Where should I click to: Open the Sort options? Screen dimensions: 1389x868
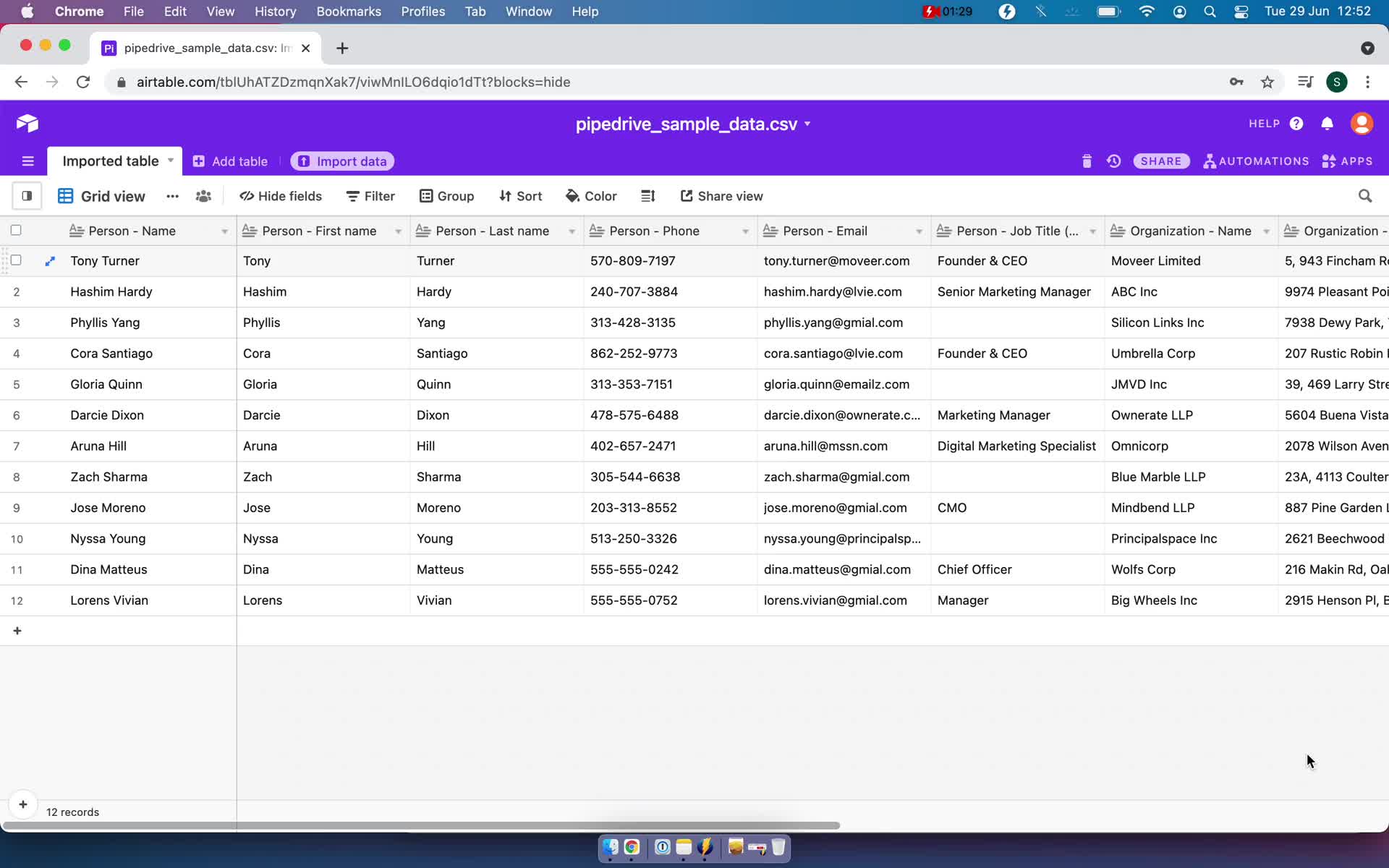tap(520, 196)
